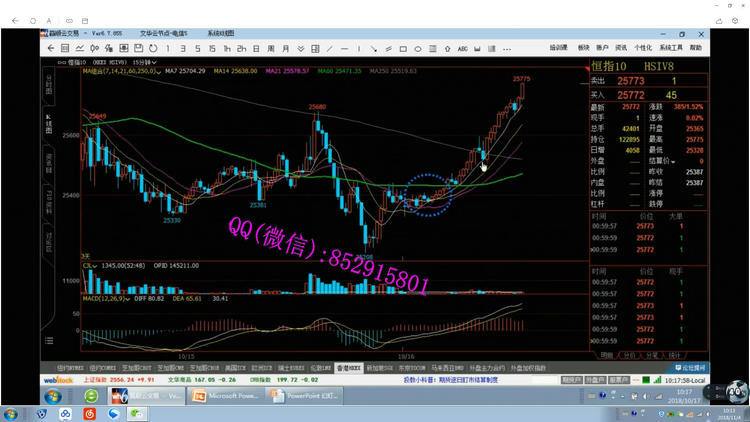Open the 分时图 side tab

(48, 84)
